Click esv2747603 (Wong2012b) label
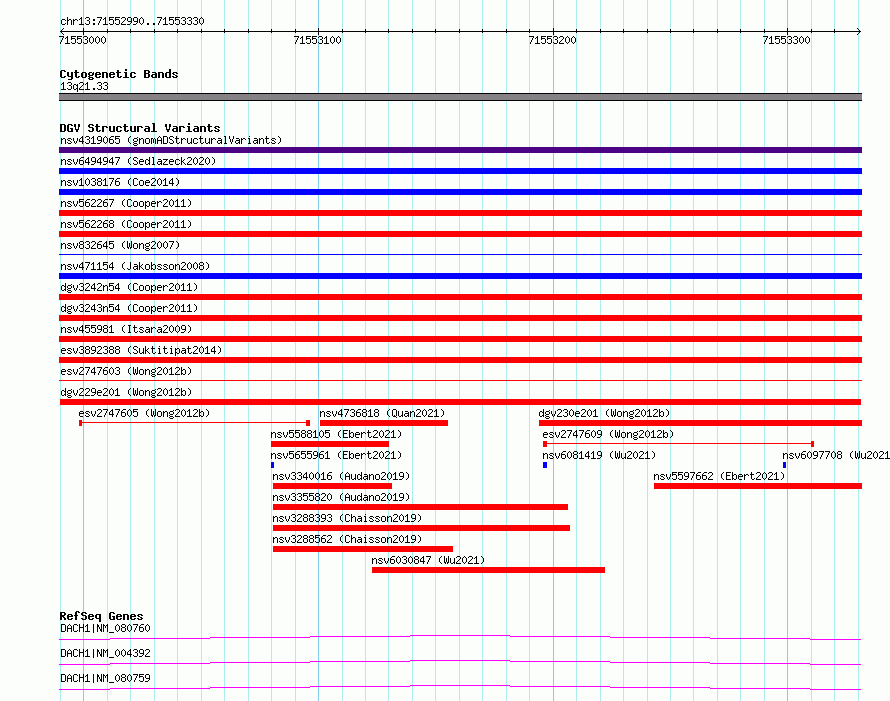The width and height of the screenshot is (890, 701). (126, 371)
